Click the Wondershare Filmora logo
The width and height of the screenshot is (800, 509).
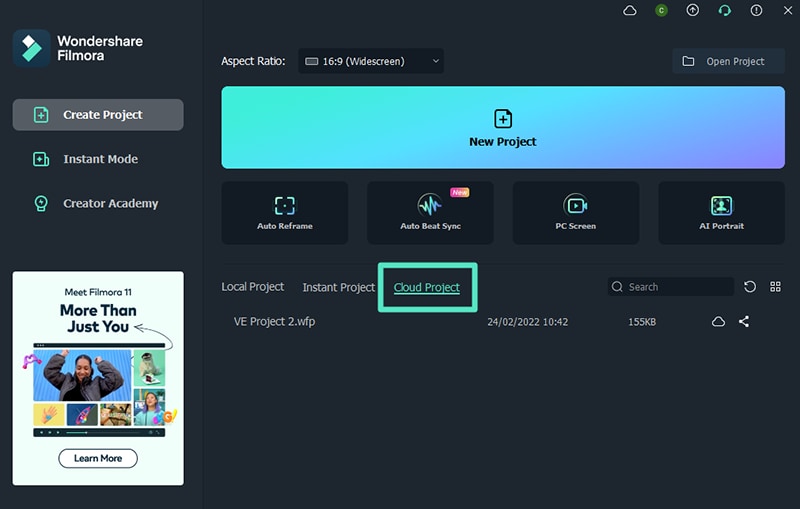32,48
